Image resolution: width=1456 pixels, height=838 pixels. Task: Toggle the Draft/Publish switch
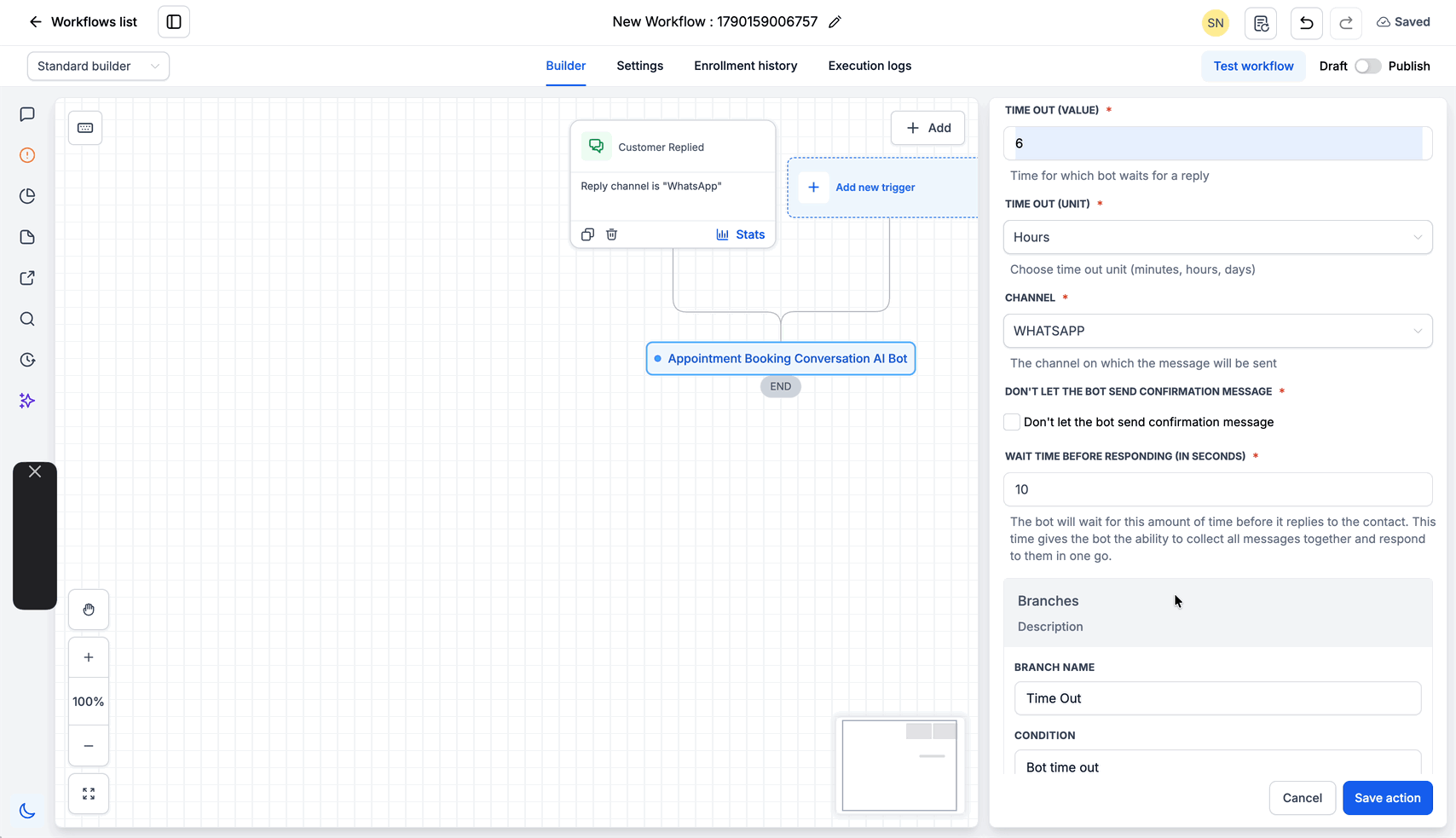(x=1367, y=66)
